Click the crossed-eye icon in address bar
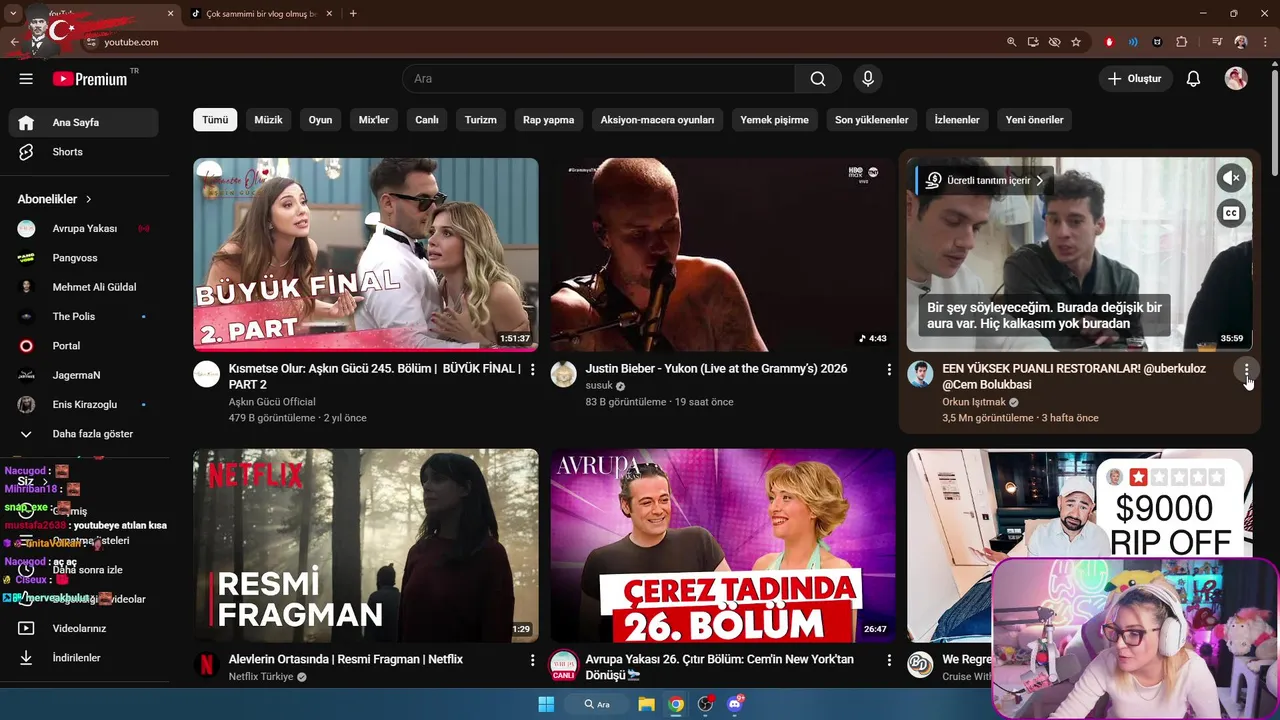 click(1054, 42)
